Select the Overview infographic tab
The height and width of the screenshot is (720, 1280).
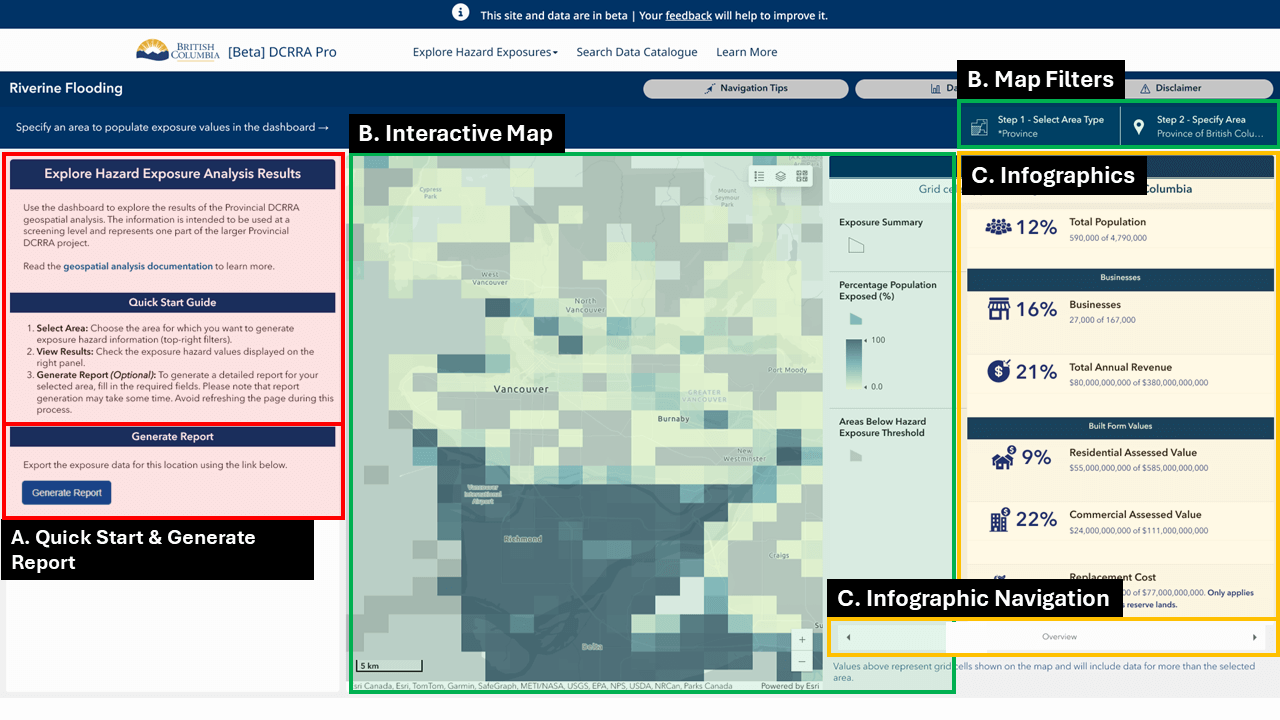tap(1059, 637)
